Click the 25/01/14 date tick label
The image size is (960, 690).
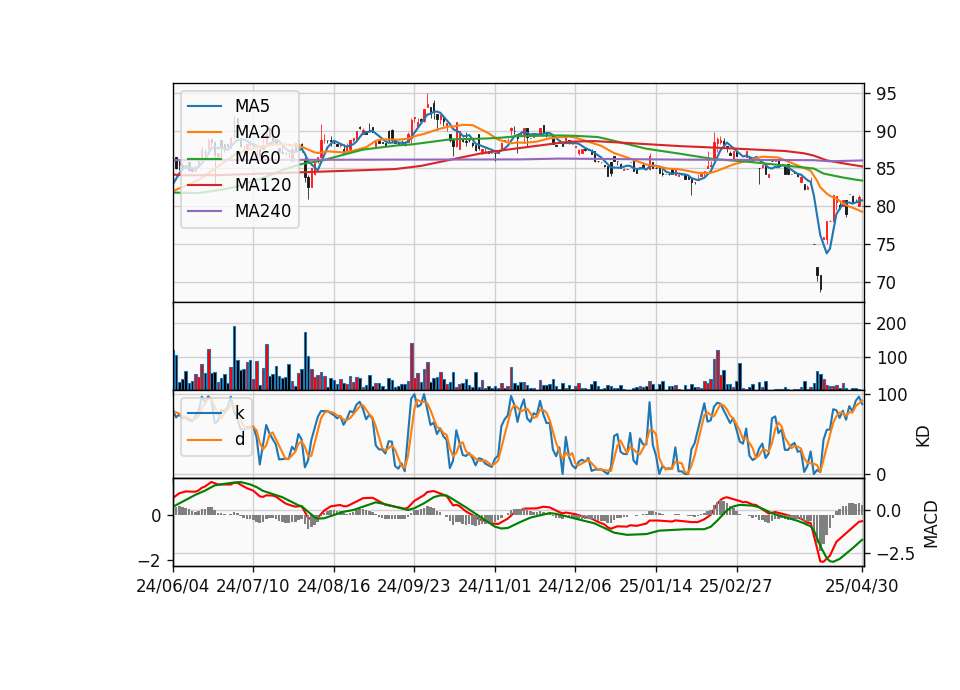(656, 586)
